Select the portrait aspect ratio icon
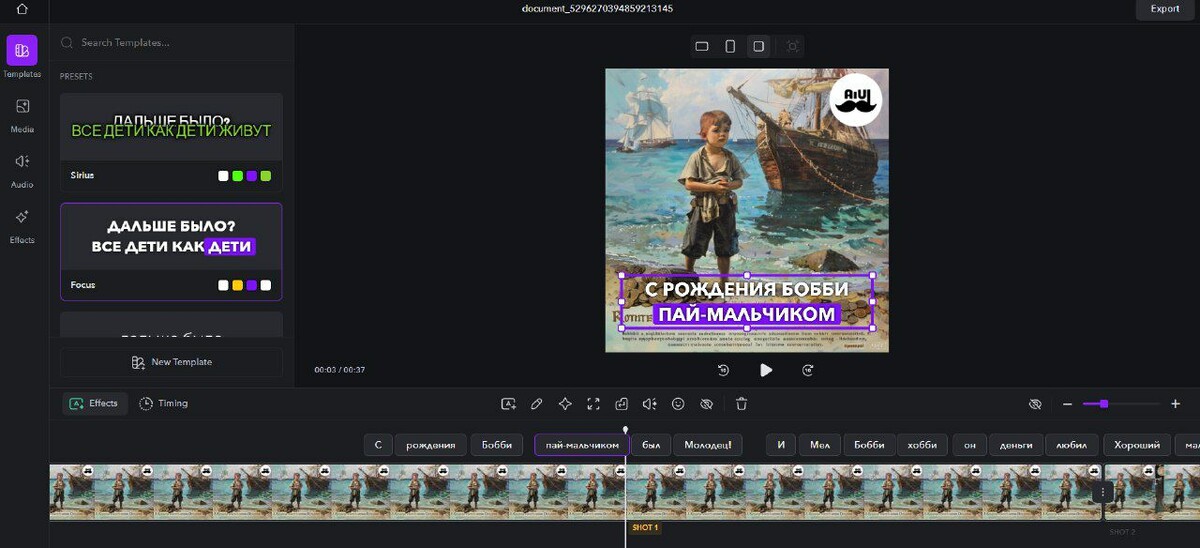 point(730,46)
